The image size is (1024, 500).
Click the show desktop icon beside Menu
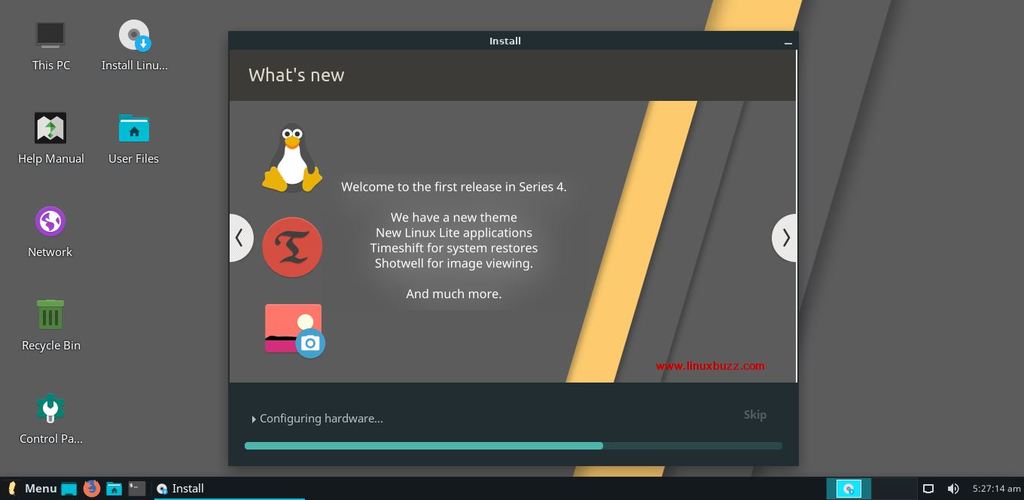(x=69, y=488)
